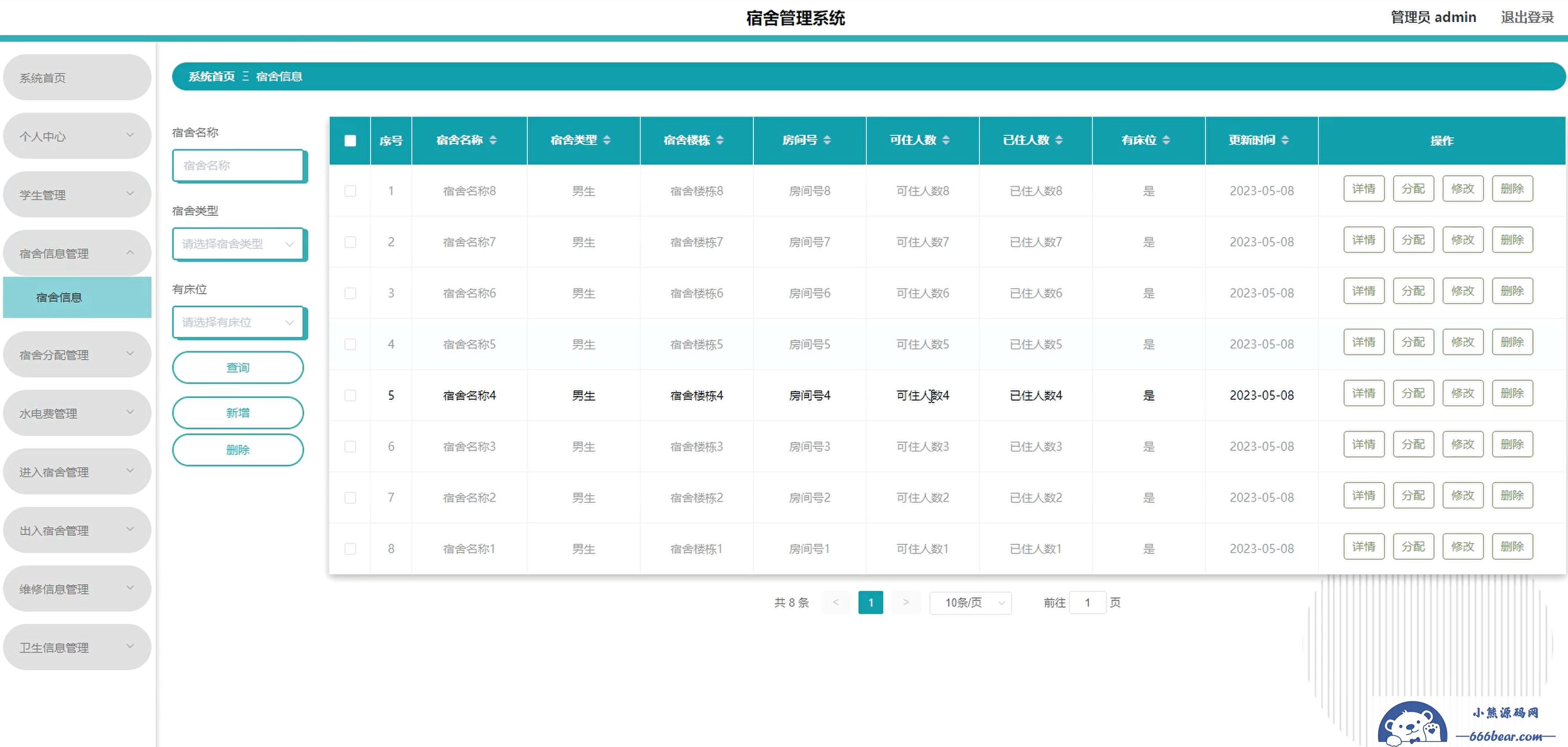Click cell 房间号4

(810, 395)
